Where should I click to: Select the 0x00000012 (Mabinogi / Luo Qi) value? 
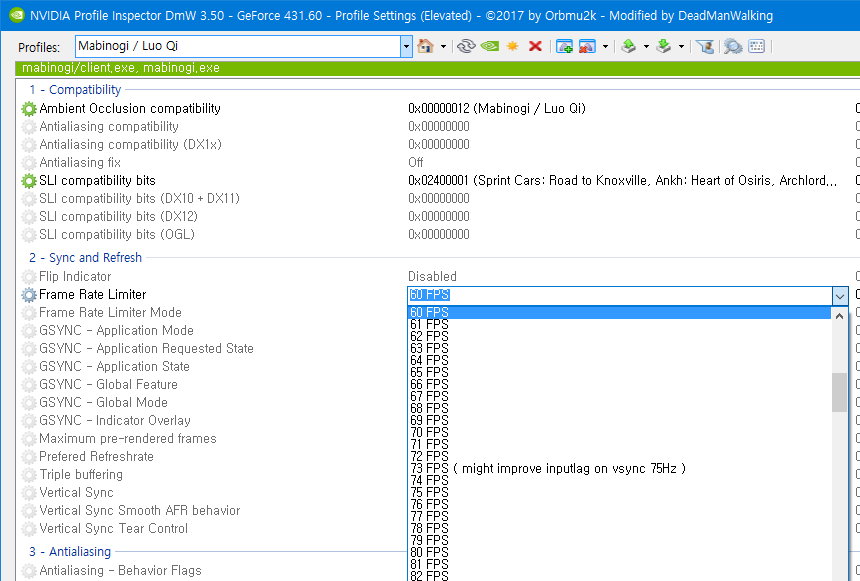click(497, 109)
